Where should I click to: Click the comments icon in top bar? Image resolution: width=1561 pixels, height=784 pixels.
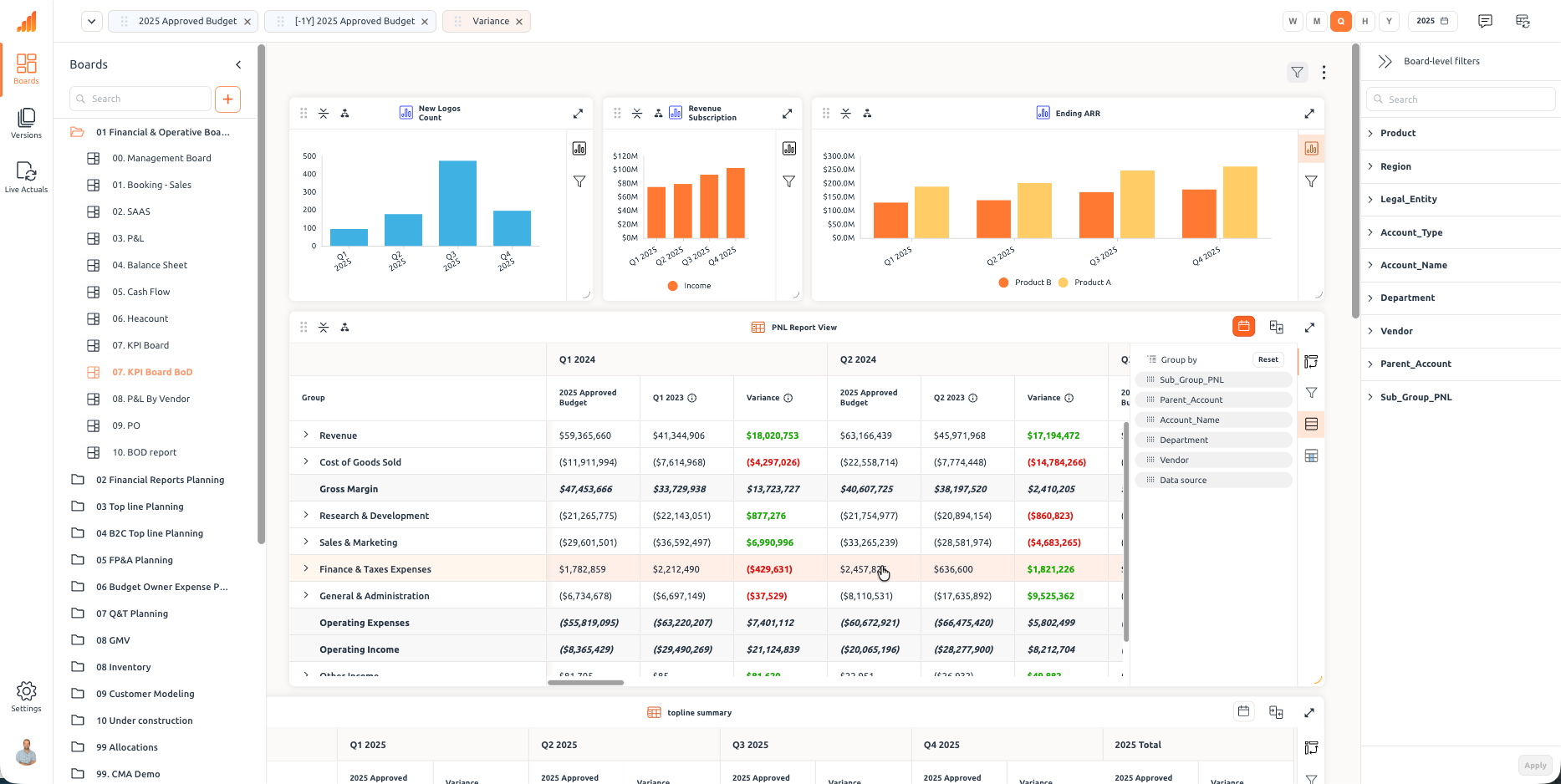[1485, 21]
